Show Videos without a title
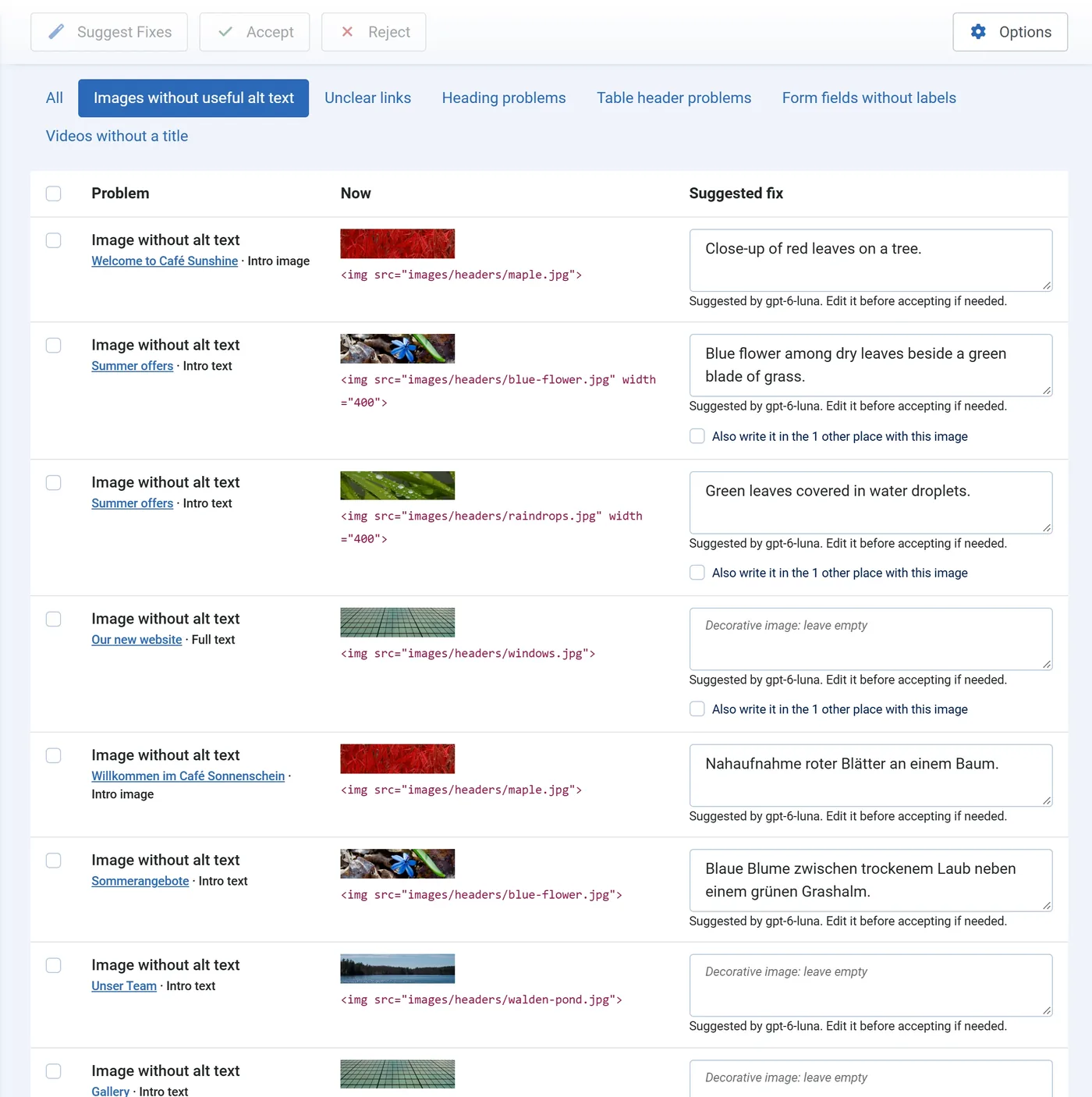 (x=117, y=136)
